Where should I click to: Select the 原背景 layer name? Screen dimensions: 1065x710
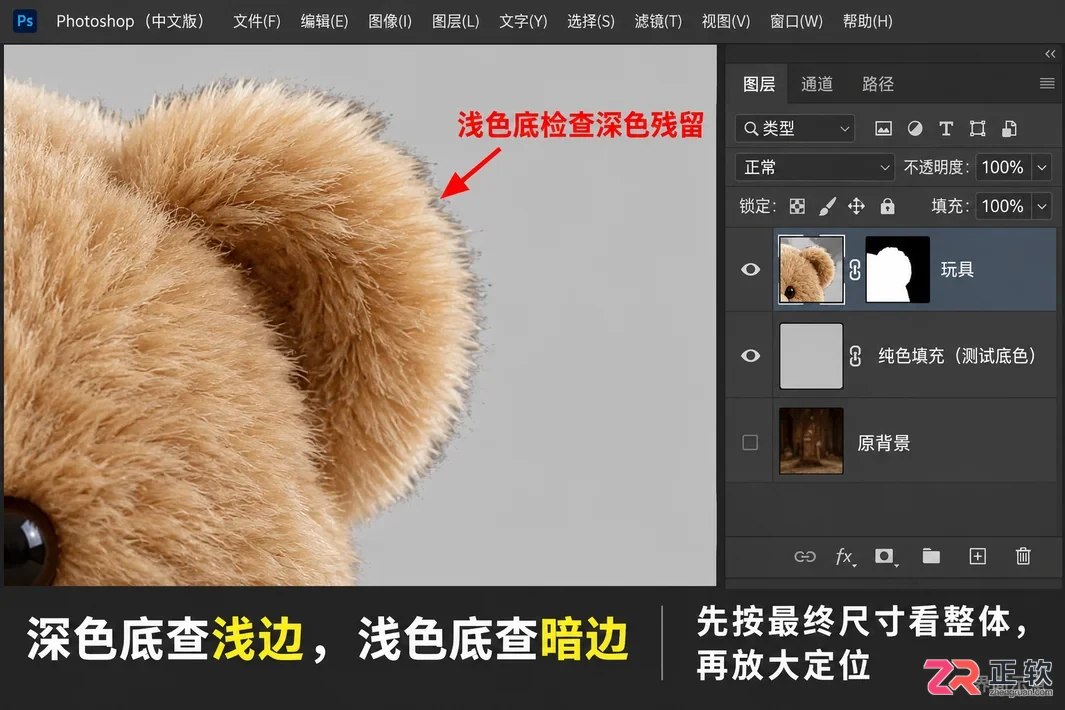pyautogui.click(x=884, y=444)
